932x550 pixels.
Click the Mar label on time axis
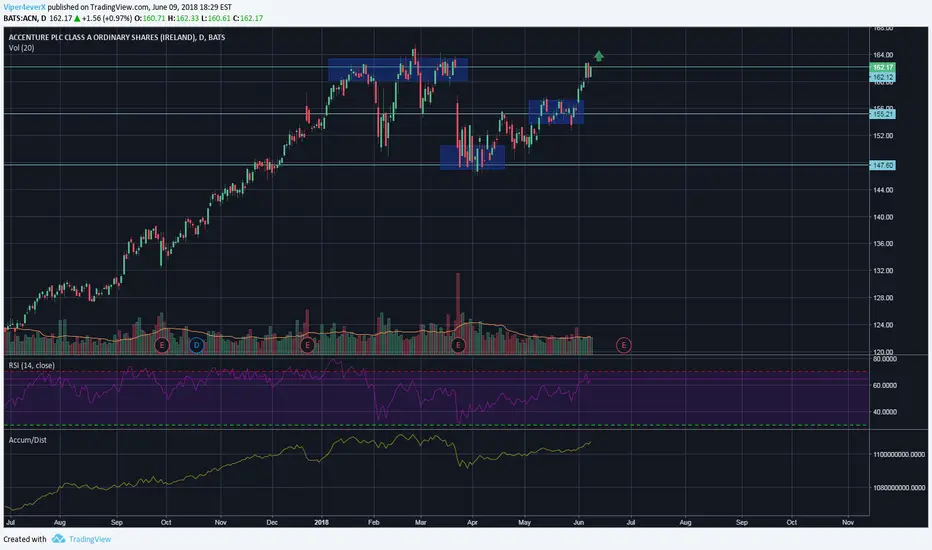pos(421,523)
